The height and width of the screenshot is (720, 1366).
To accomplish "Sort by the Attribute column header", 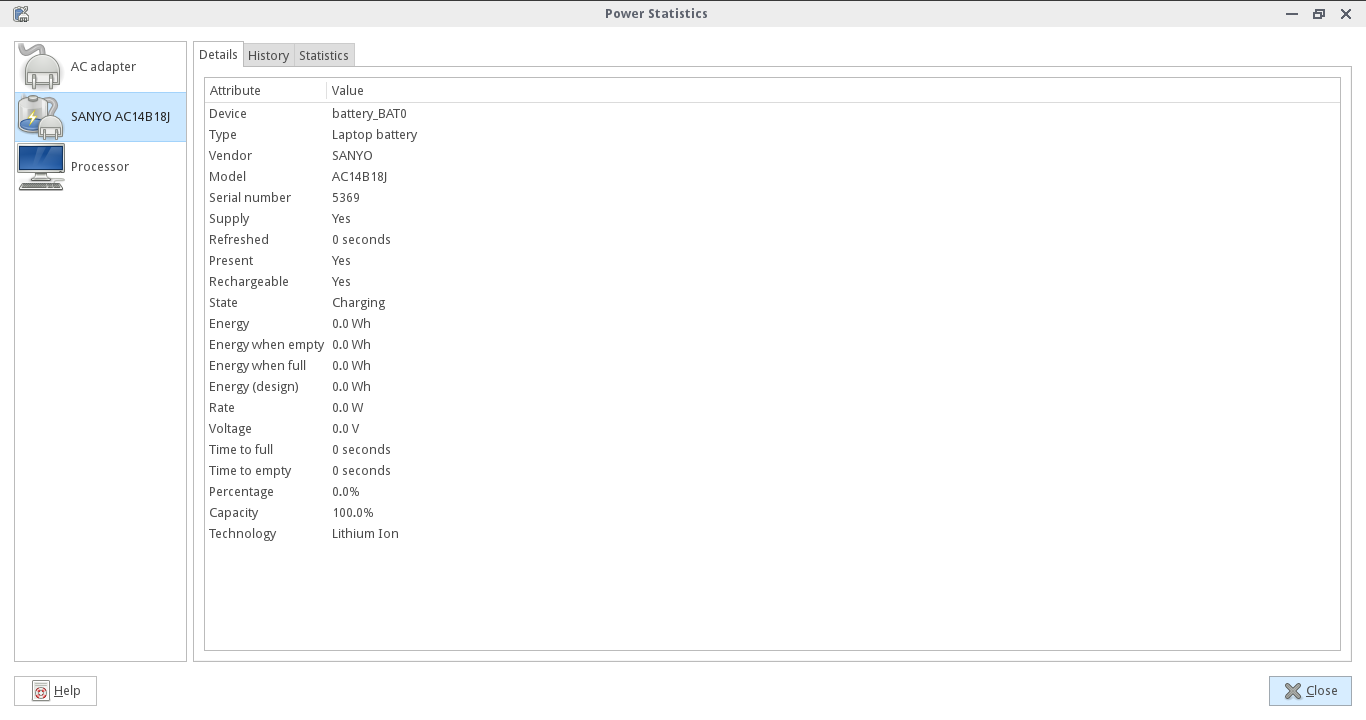I will (x=266, y=91).
